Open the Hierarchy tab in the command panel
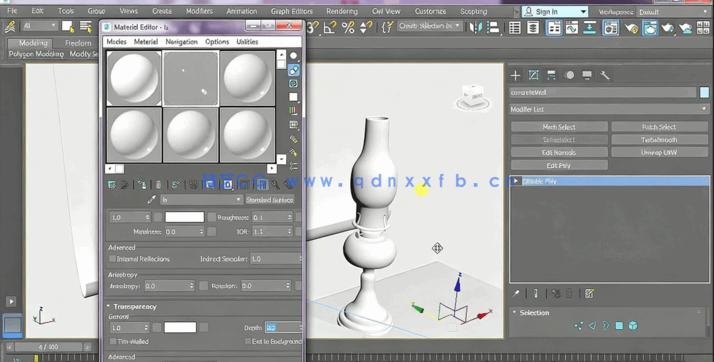Screen dimensions: 714x362 point(551,75)
